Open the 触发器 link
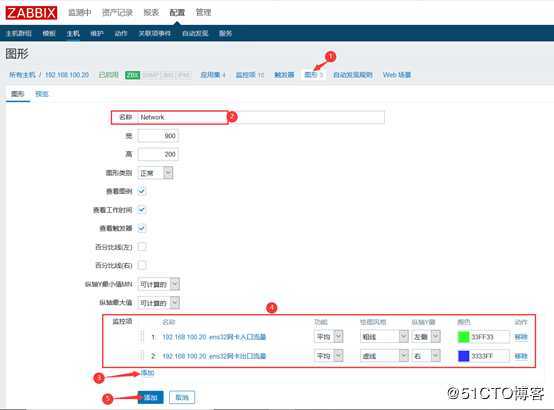This screenshot has height=410, width=554. pyautogui.click(x=284, y=75)
